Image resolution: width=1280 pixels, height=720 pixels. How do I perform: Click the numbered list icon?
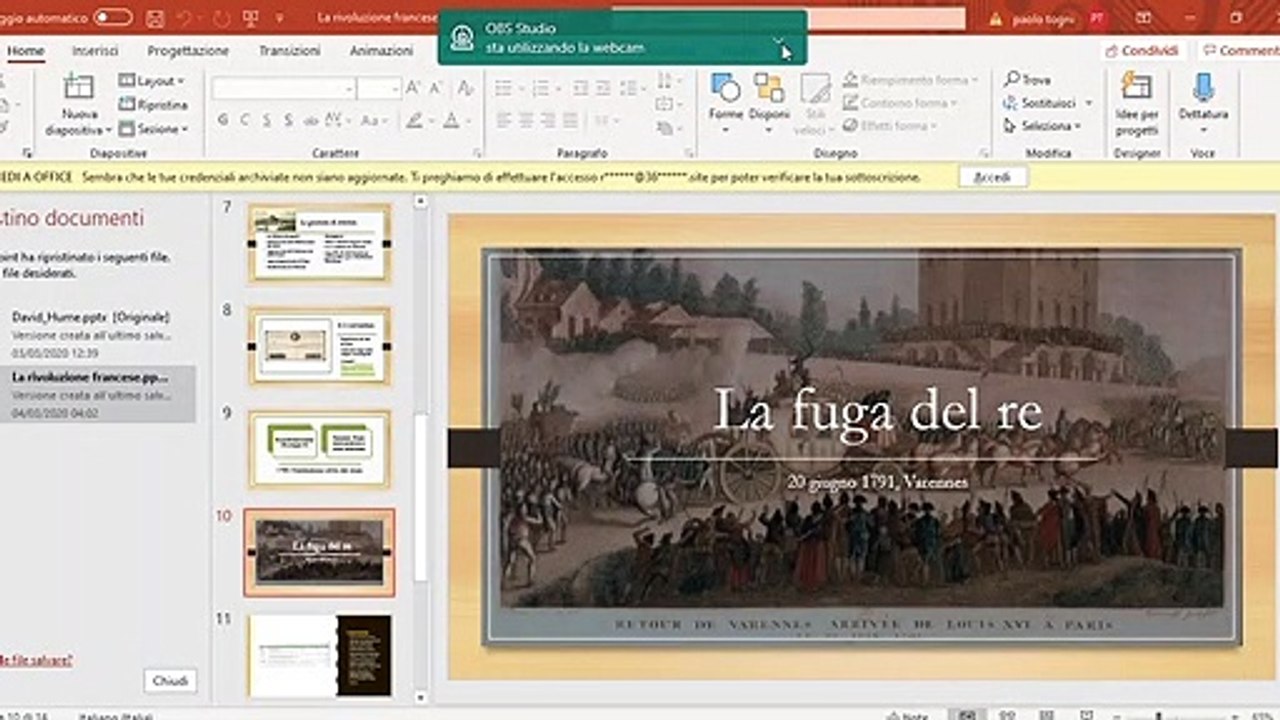(x=541, y=89)
